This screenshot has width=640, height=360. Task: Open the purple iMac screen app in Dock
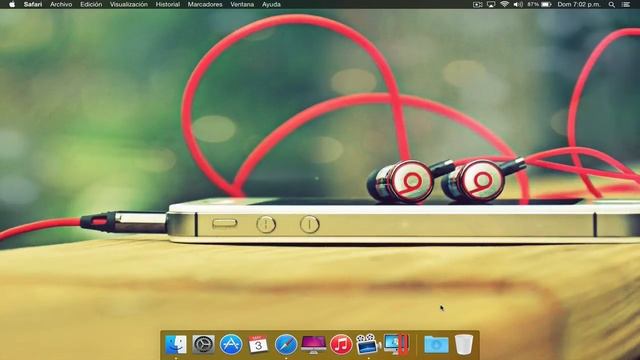pos(313,344)
